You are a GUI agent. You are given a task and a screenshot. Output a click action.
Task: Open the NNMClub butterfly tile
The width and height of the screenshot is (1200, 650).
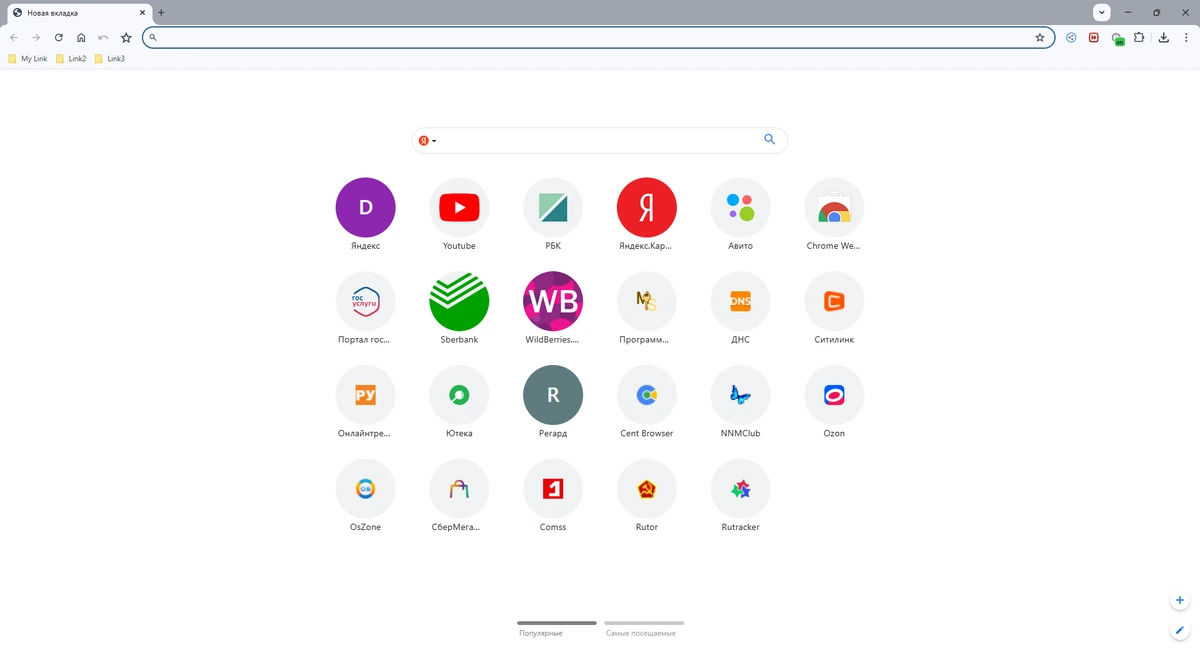(741, 395)
